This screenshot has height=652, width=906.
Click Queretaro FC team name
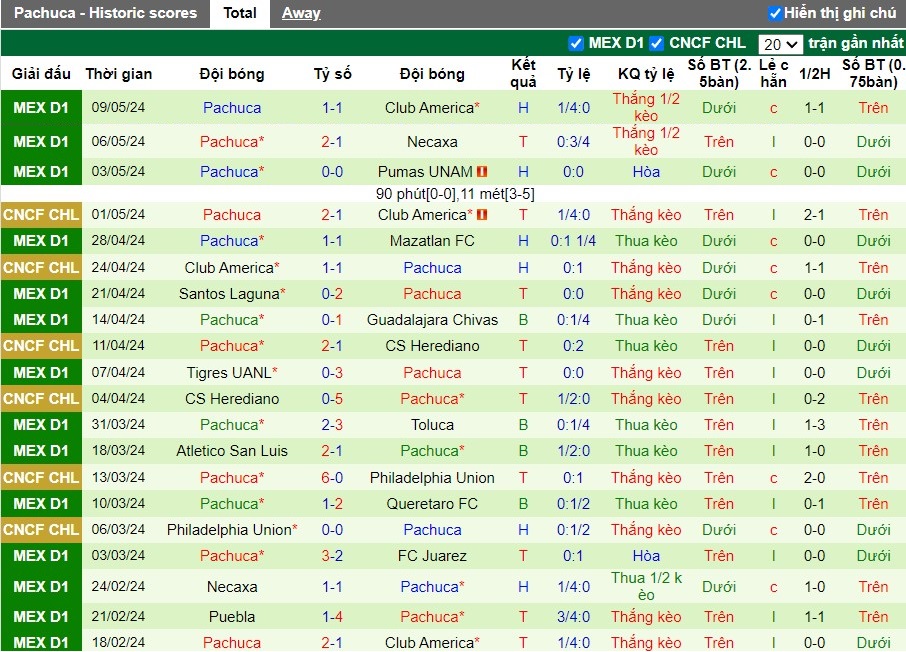(432, 504)
